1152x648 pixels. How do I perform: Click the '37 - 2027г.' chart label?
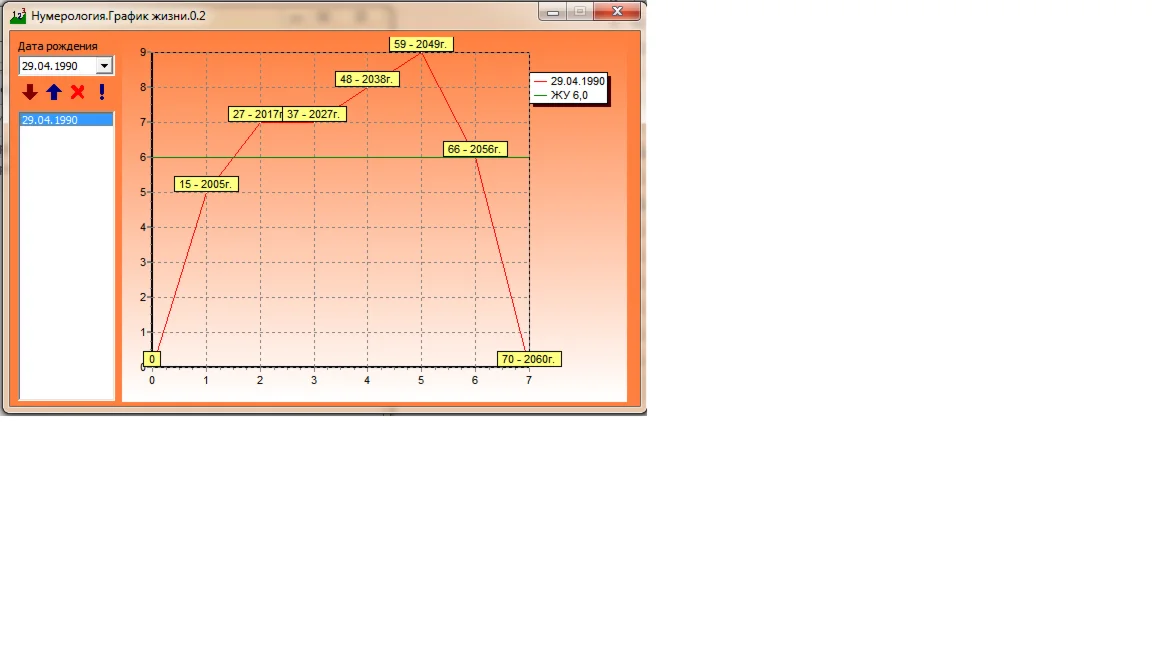[x=314, y=115]
